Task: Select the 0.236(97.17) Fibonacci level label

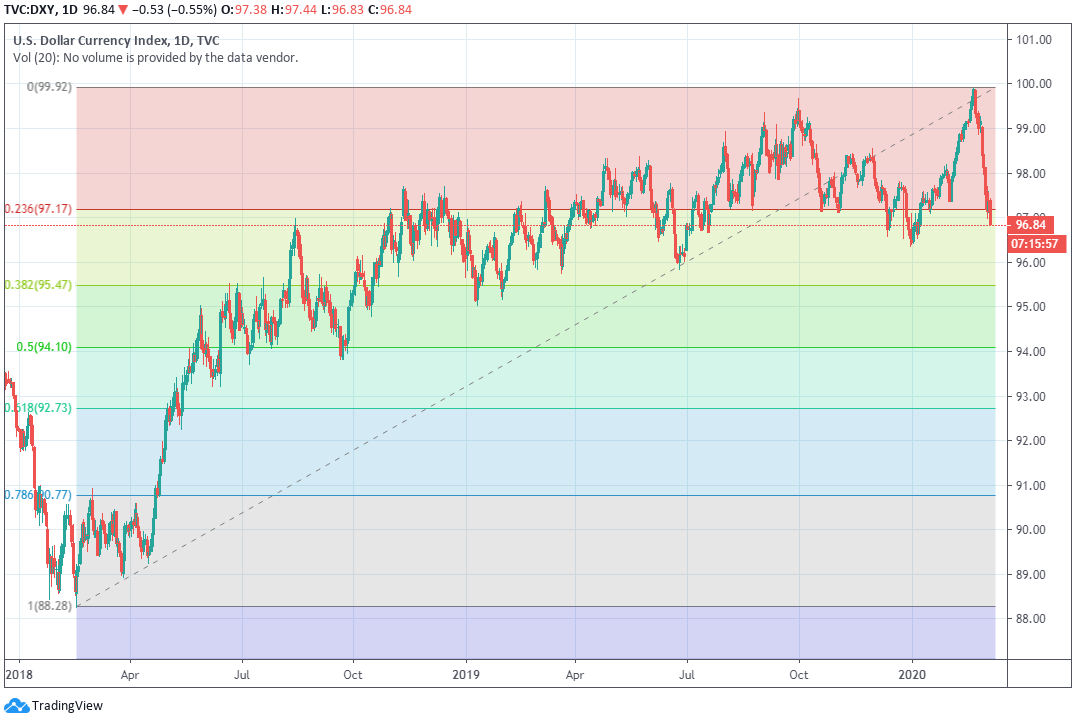Action: tap(39, 209)
